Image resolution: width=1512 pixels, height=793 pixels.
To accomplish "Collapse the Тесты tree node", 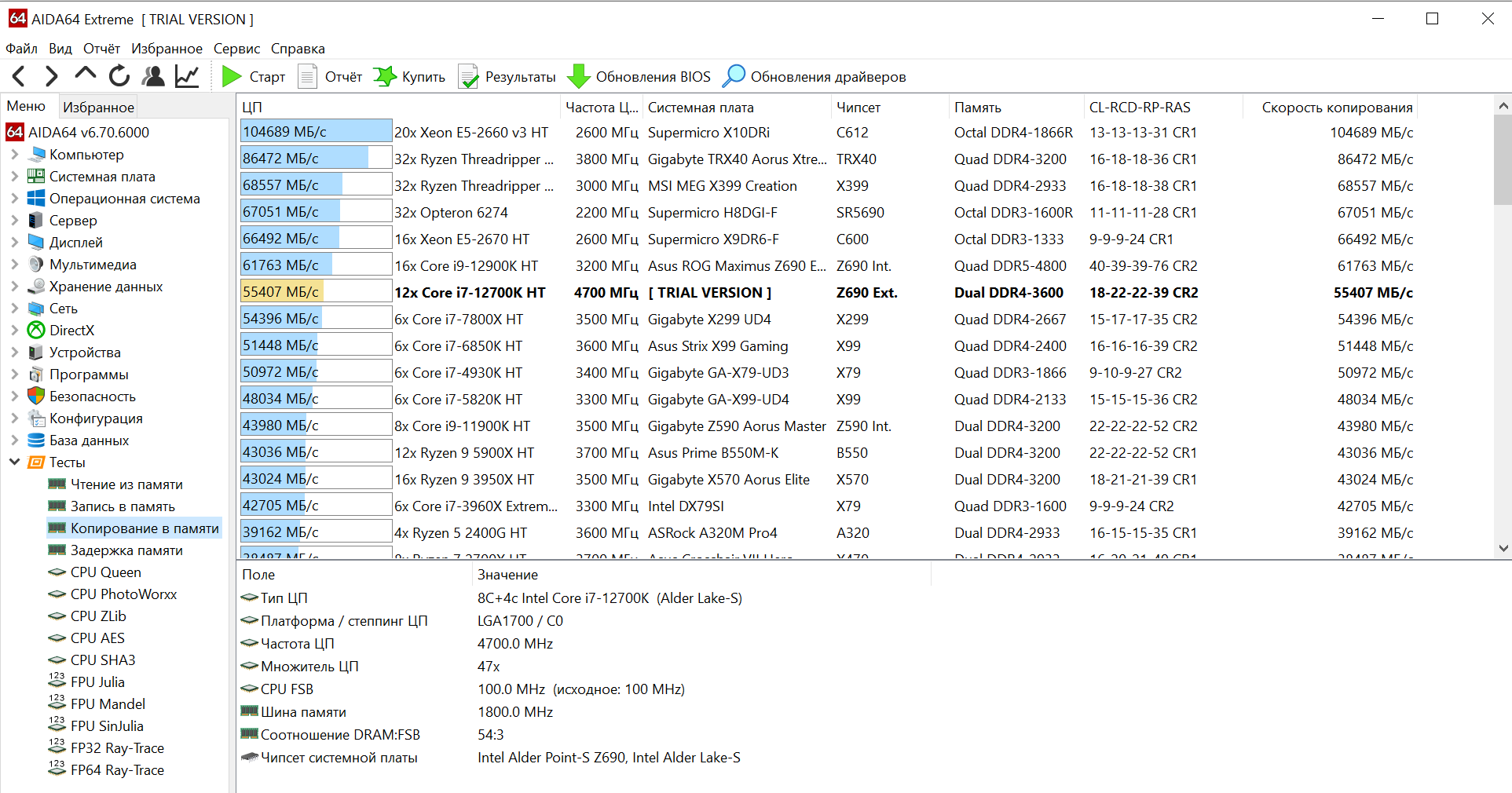I will point(15,462).
